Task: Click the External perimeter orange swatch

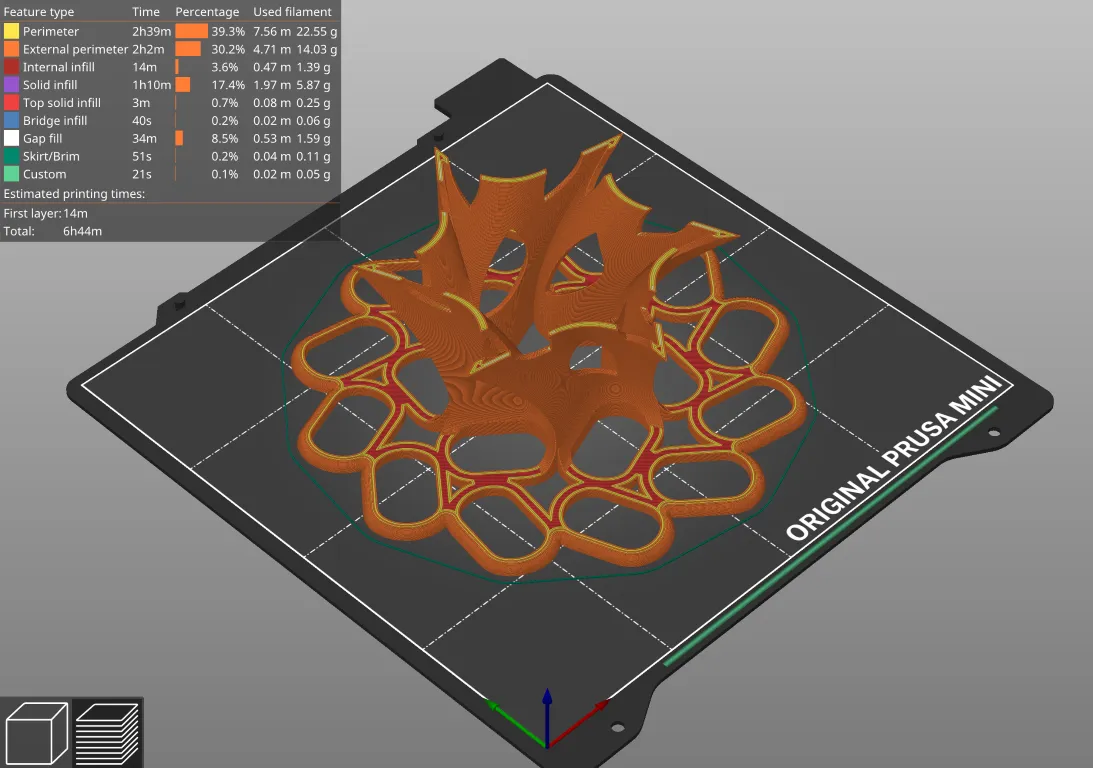Action: [x=11, y=49]
